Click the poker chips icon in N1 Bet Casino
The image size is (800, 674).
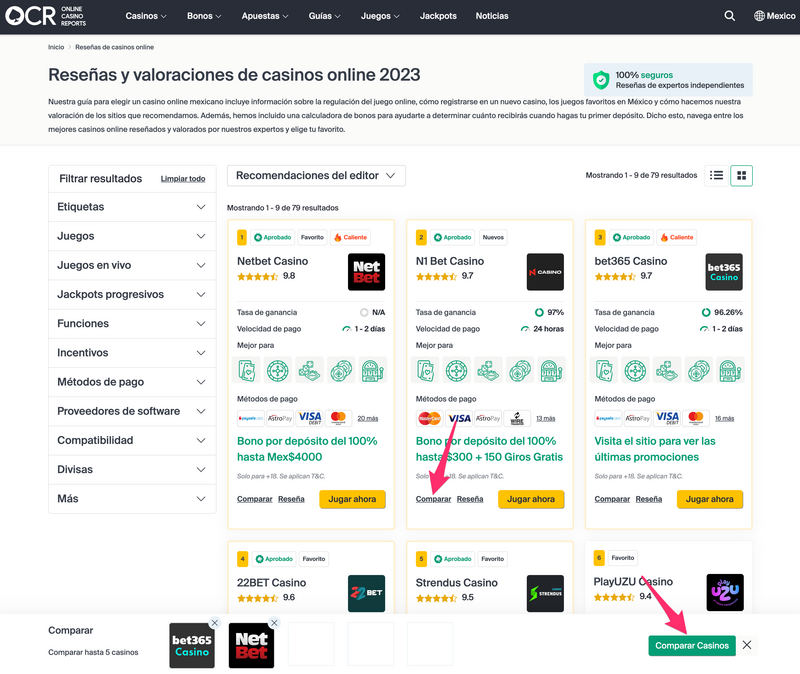click(x=519, y=371)
